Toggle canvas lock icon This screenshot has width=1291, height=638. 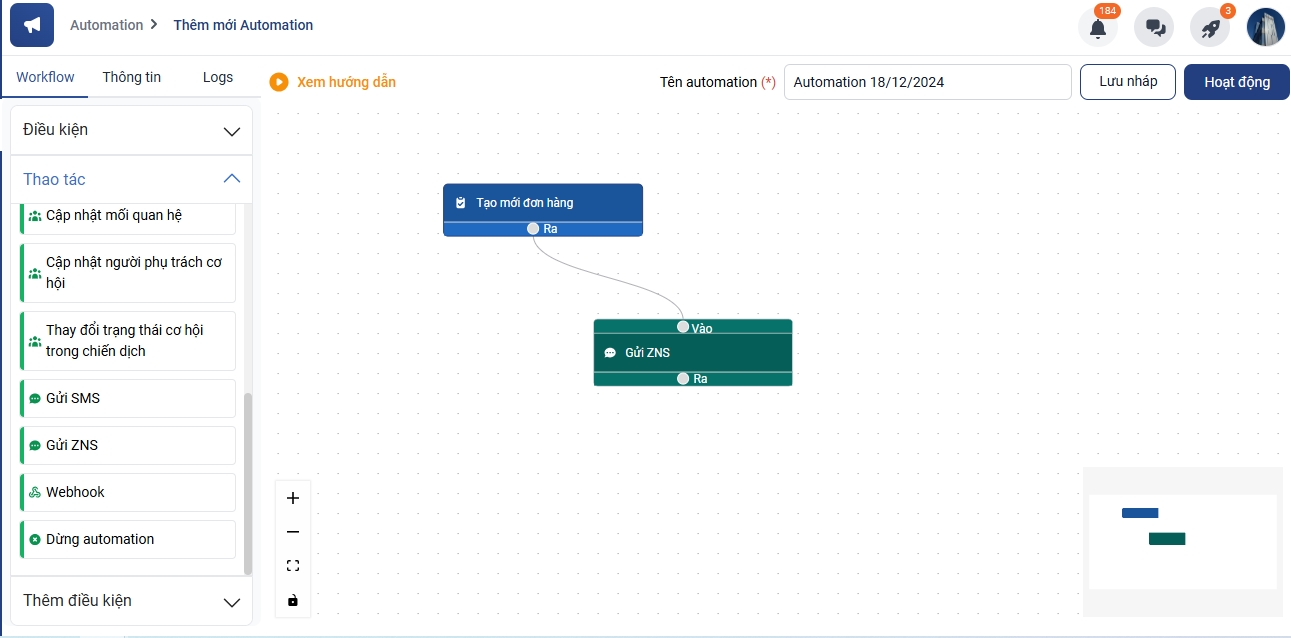point(293,600)
